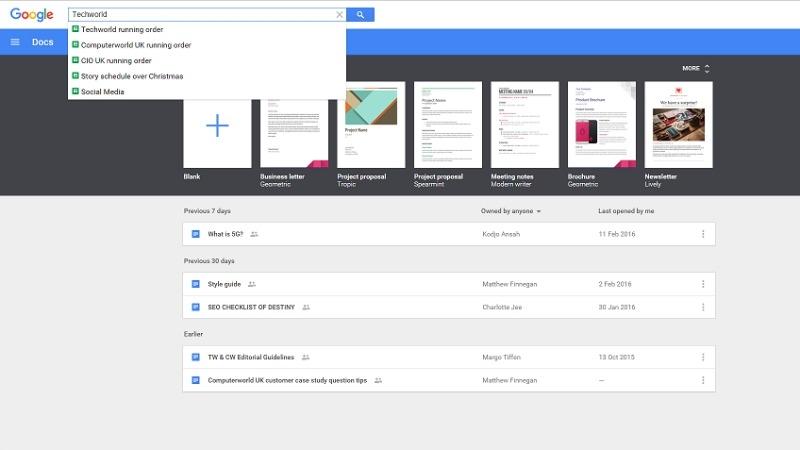This screenshot has width=800, height=450.
Task: Click owner name Charlotte Jee
Action: coord(502,307)
